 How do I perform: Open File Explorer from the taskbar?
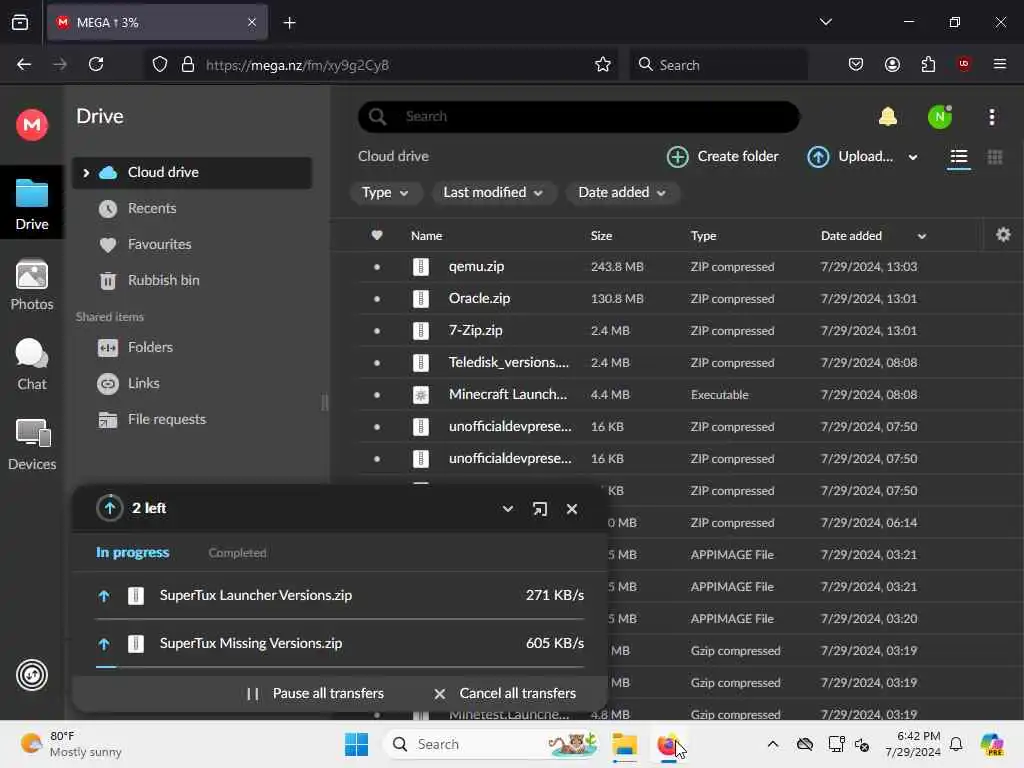(x=624, y=744)
